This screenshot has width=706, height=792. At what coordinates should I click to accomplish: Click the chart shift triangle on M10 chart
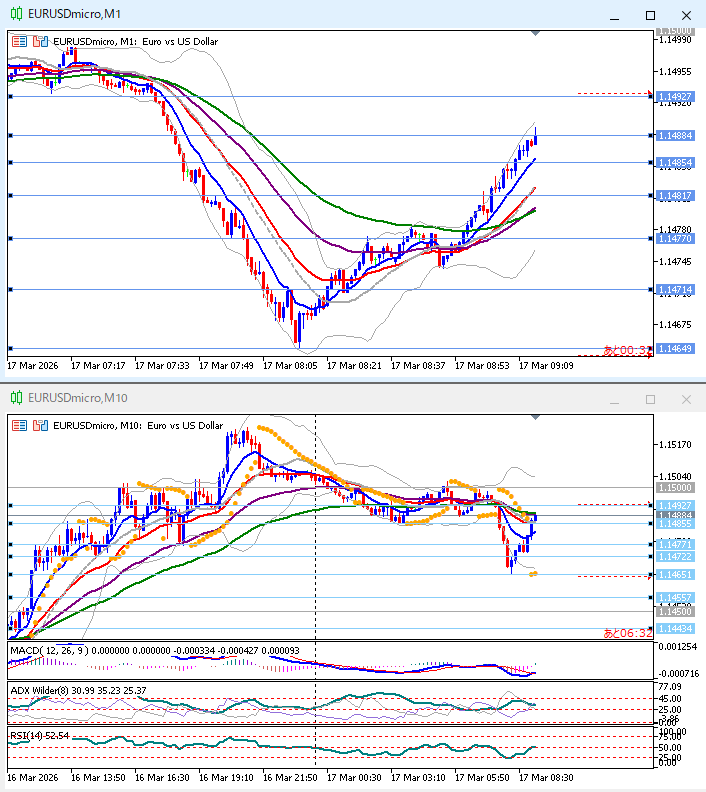tap(536, 417)
